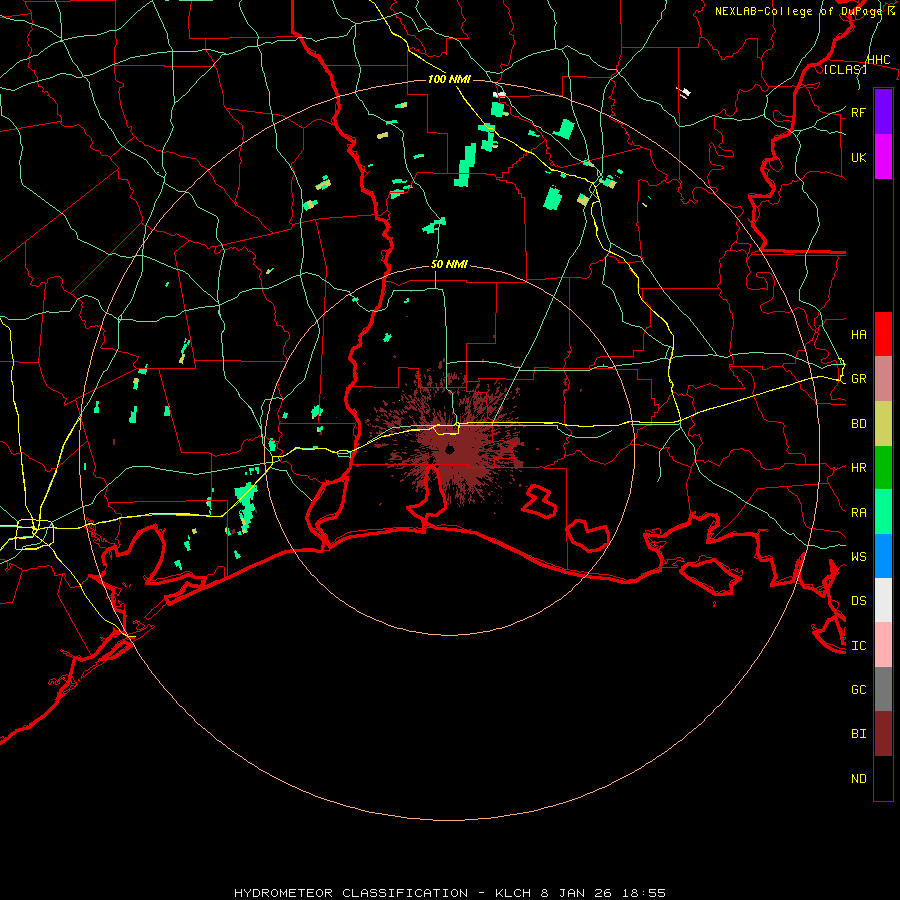Viewport: 900px width, 900px height.
Task: Click the [CLAS] units label
Action: [845, 69]
